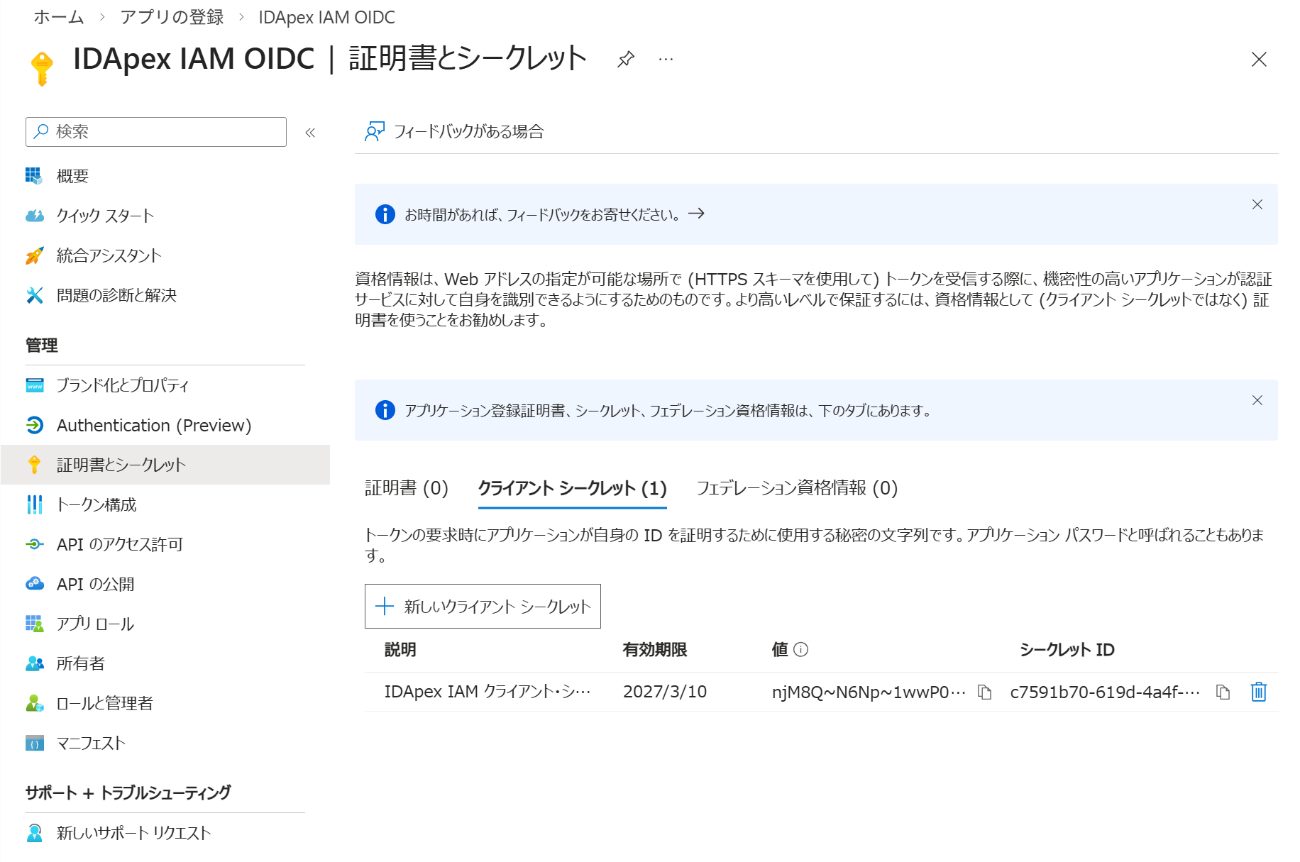The height and width of the screenshot is (862, 1300).
Task: Click the ブランド化とプロパティ icon
Action: coord(35,385)
